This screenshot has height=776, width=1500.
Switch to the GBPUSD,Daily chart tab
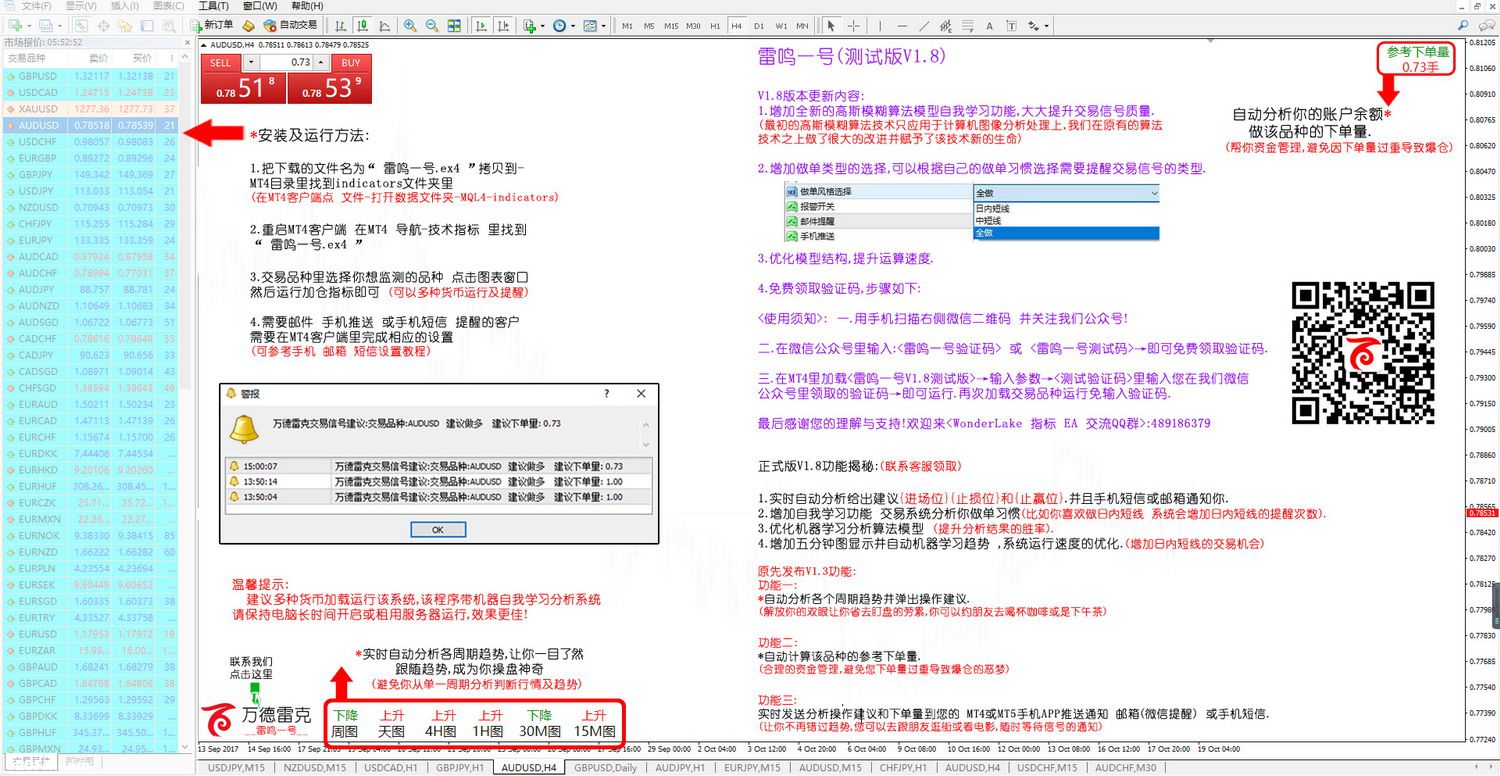point(605,768)
